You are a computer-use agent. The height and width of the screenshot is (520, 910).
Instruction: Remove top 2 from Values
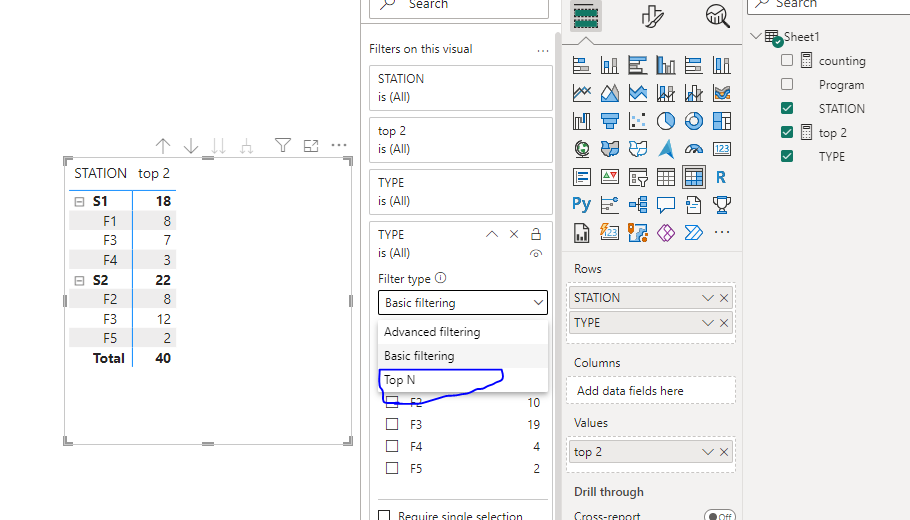pyautogui.click(x=724, y=452)
